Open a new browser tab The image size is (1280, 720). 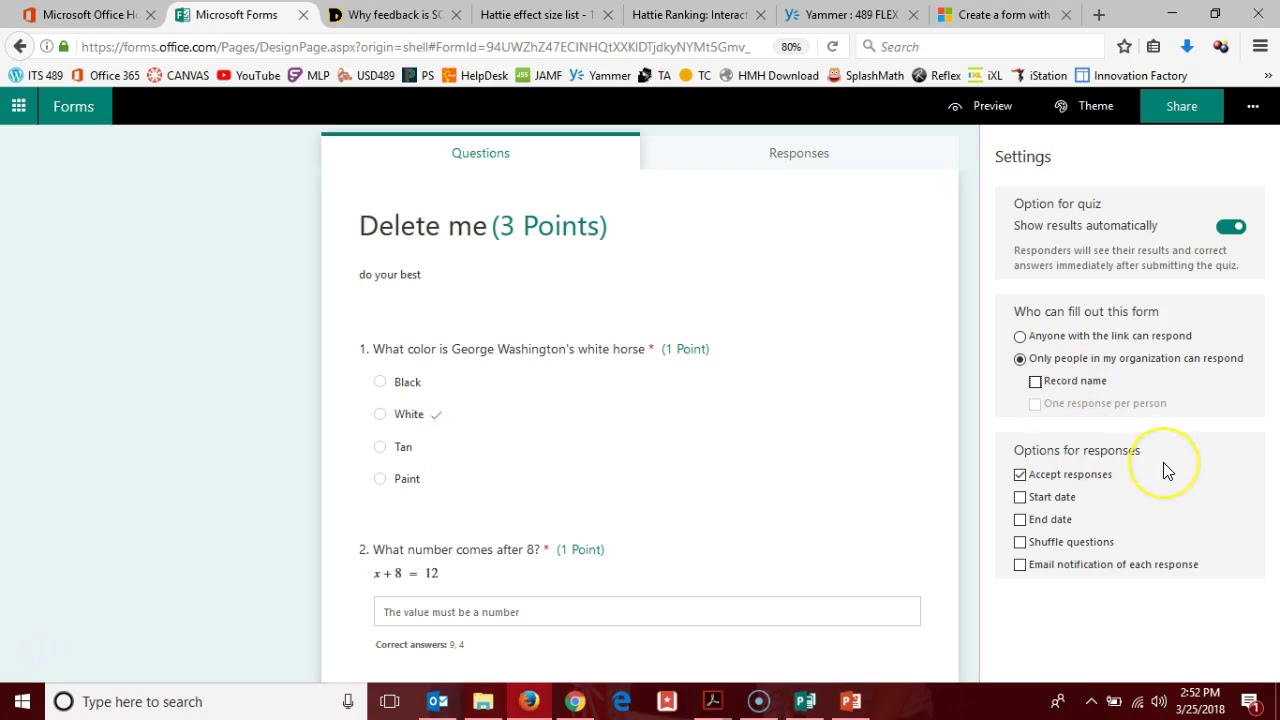point(1099,15)
